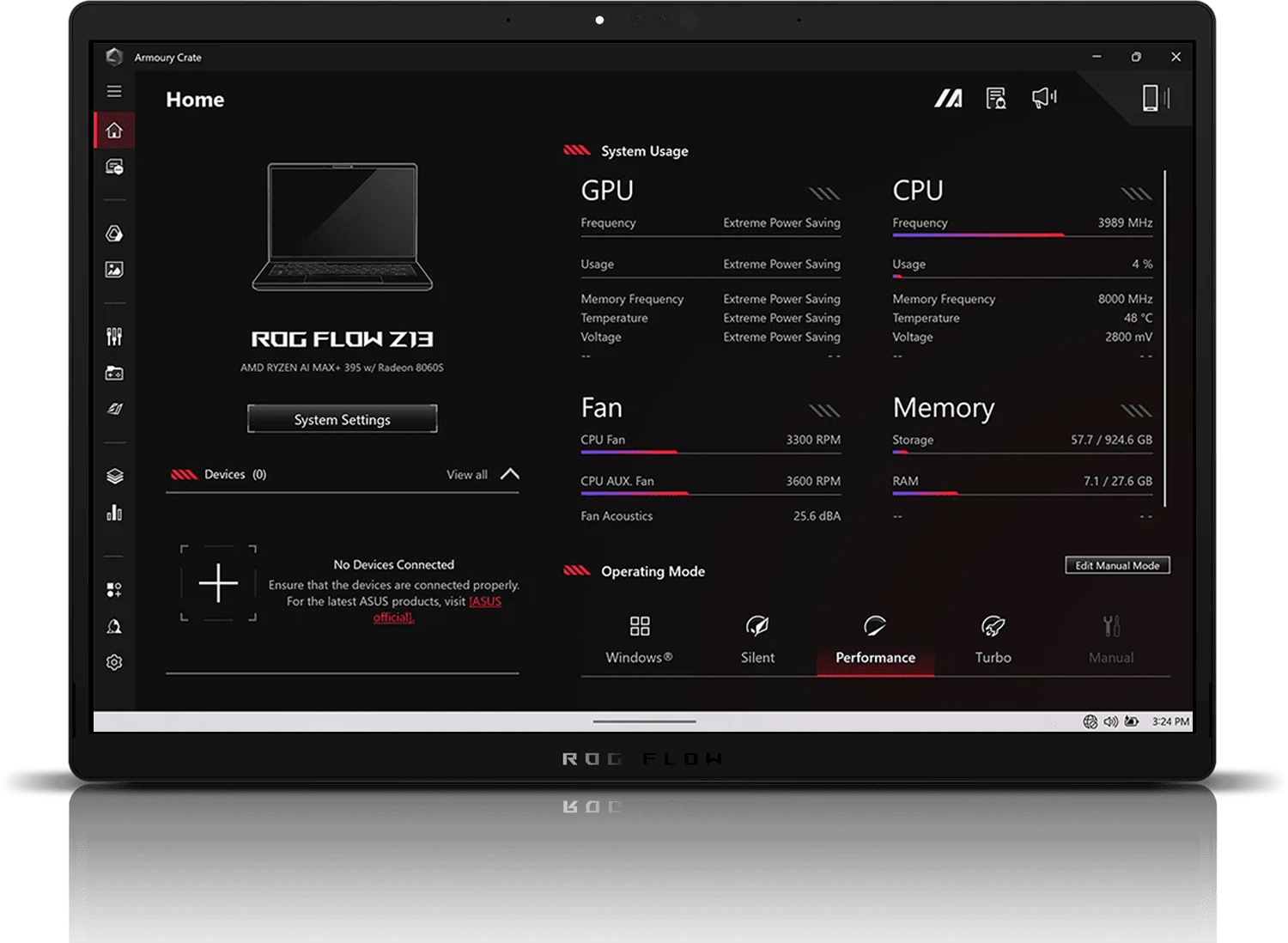This screenshot has height=943, width=1288.
Task: Open Scenario Profiles sliders icon
Action: (x=114, y=337)
